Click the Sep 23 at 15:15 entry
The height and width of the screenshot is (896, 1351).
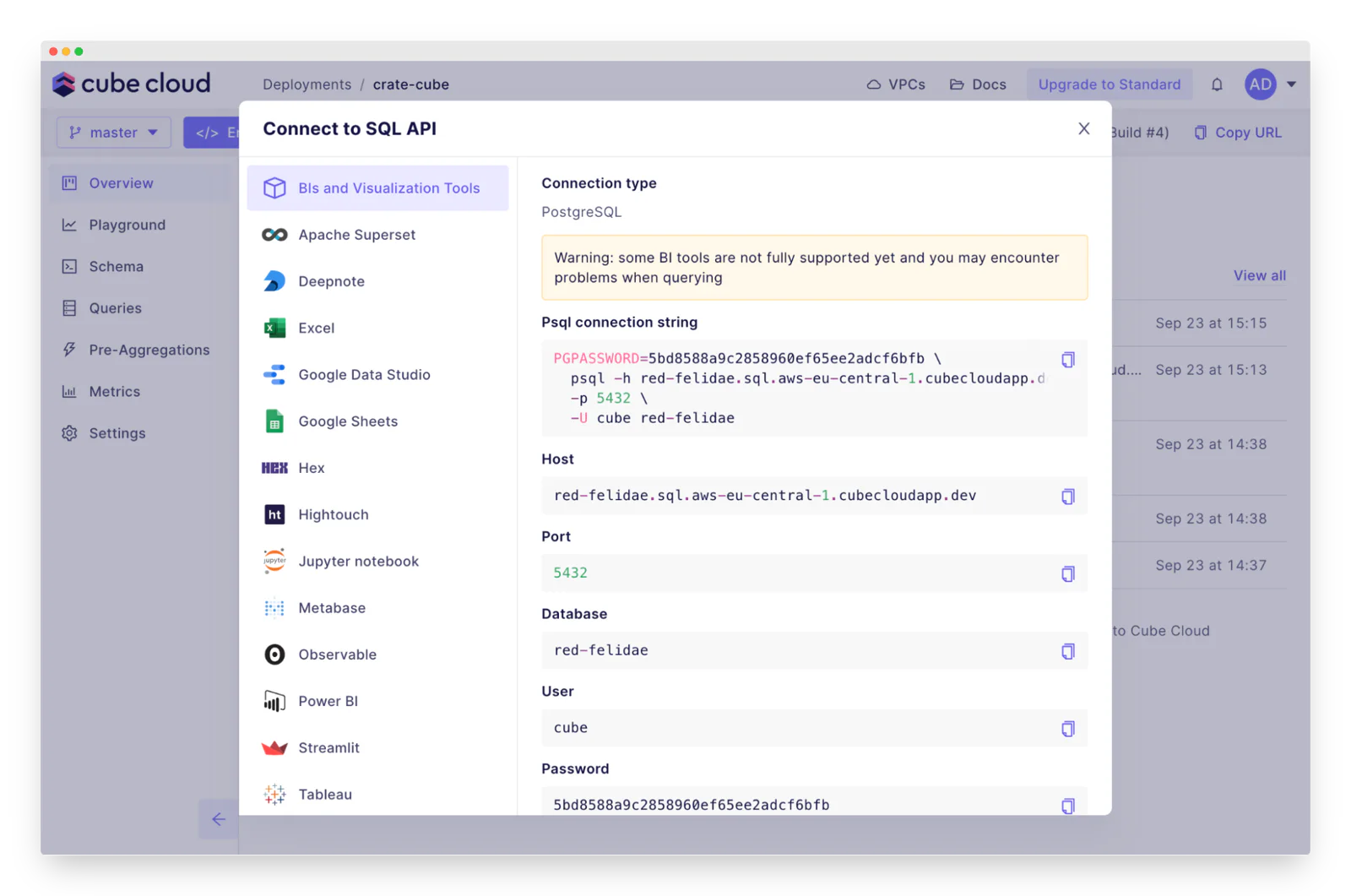pos(1211,323)
